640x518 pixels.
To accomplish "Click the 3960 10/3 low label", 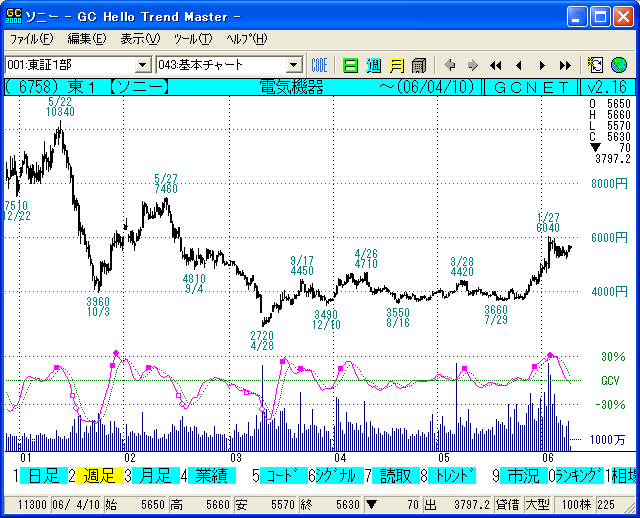I will [98, 307].
